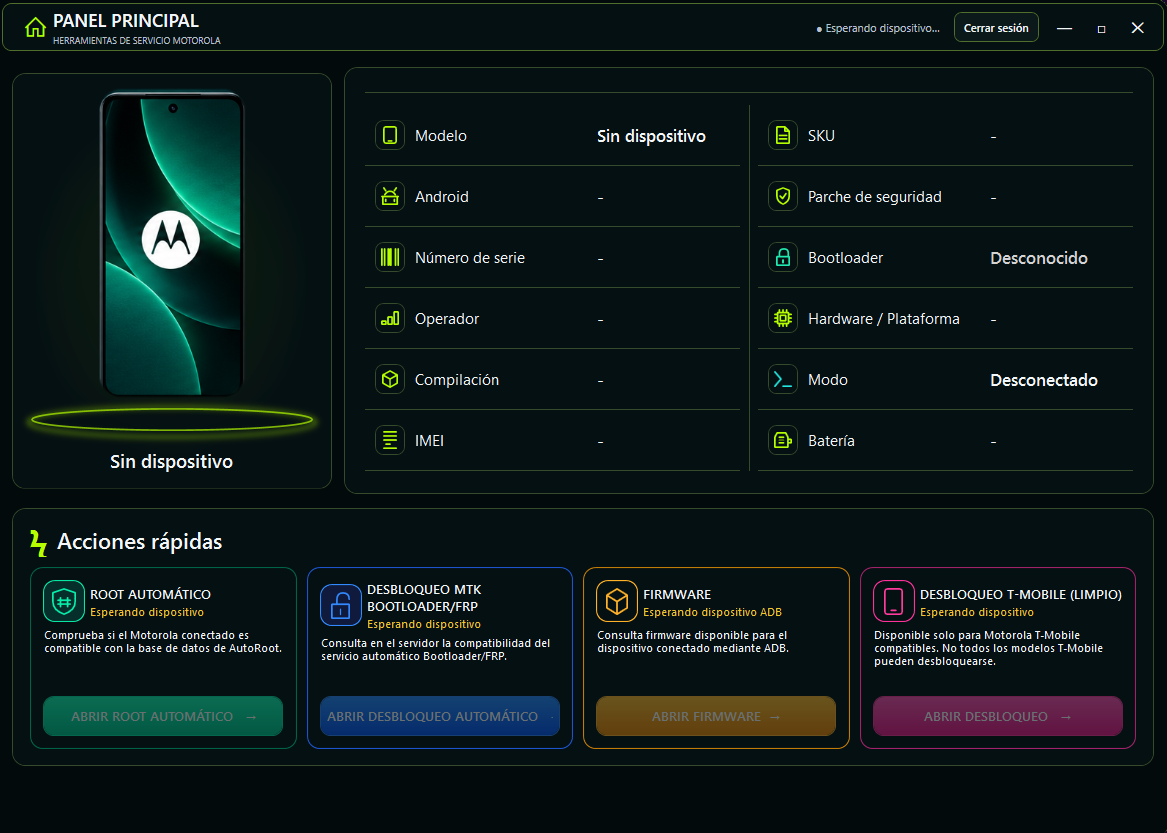Click the Motorola phone preview image
Image resolution: width=1167 pixels, height=833 pixels.
(172, 244)
